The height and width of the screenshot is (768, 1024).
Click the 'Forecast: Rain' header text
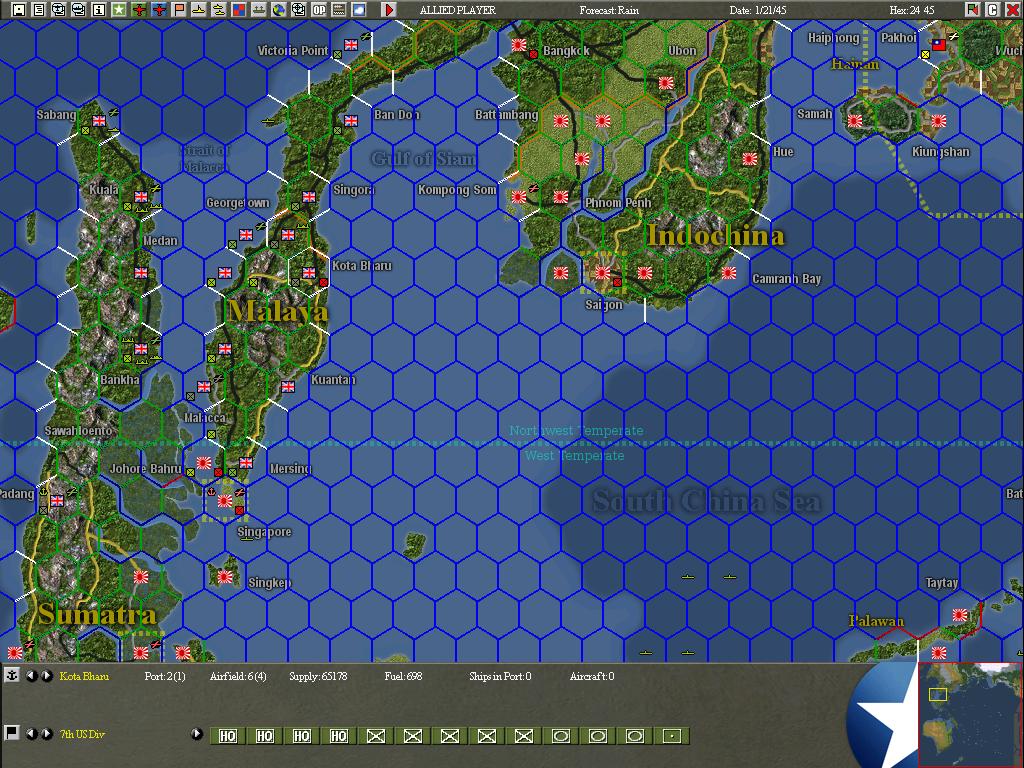pyautogui.click(x=609, y=10)
